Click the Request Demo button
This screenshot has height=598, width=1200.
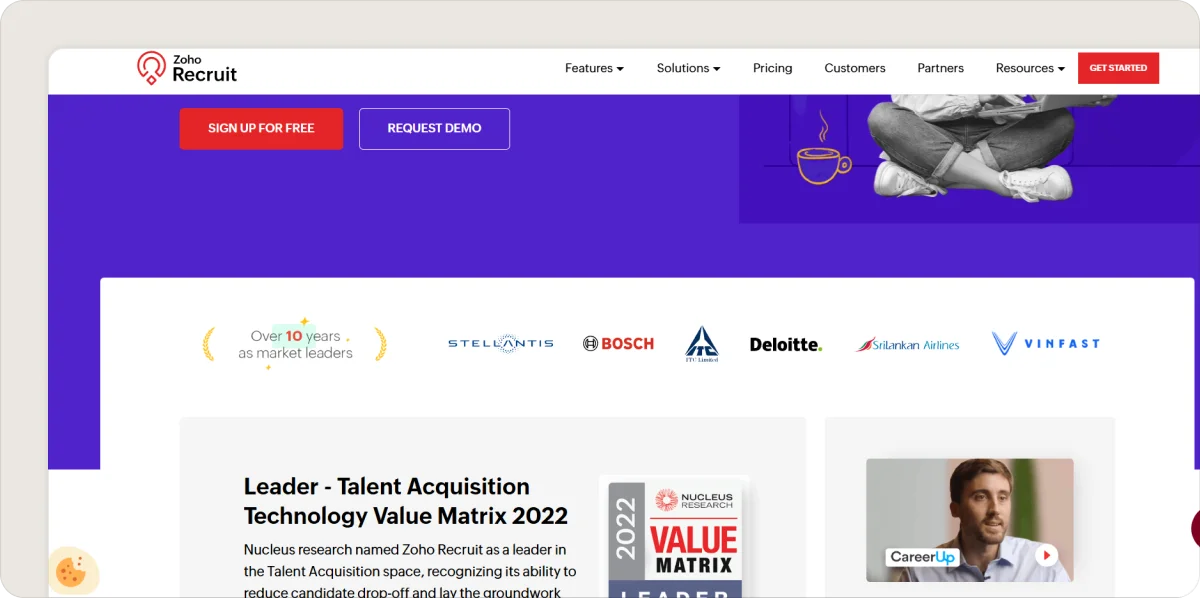click(434, 129)
